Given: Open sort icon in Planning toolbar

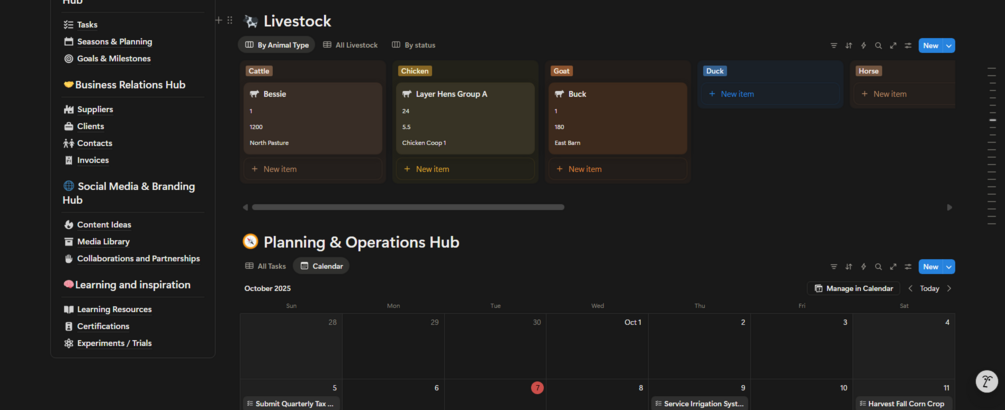Looking at the screenshot, I should pyautogui.click(x=849, y=266).
